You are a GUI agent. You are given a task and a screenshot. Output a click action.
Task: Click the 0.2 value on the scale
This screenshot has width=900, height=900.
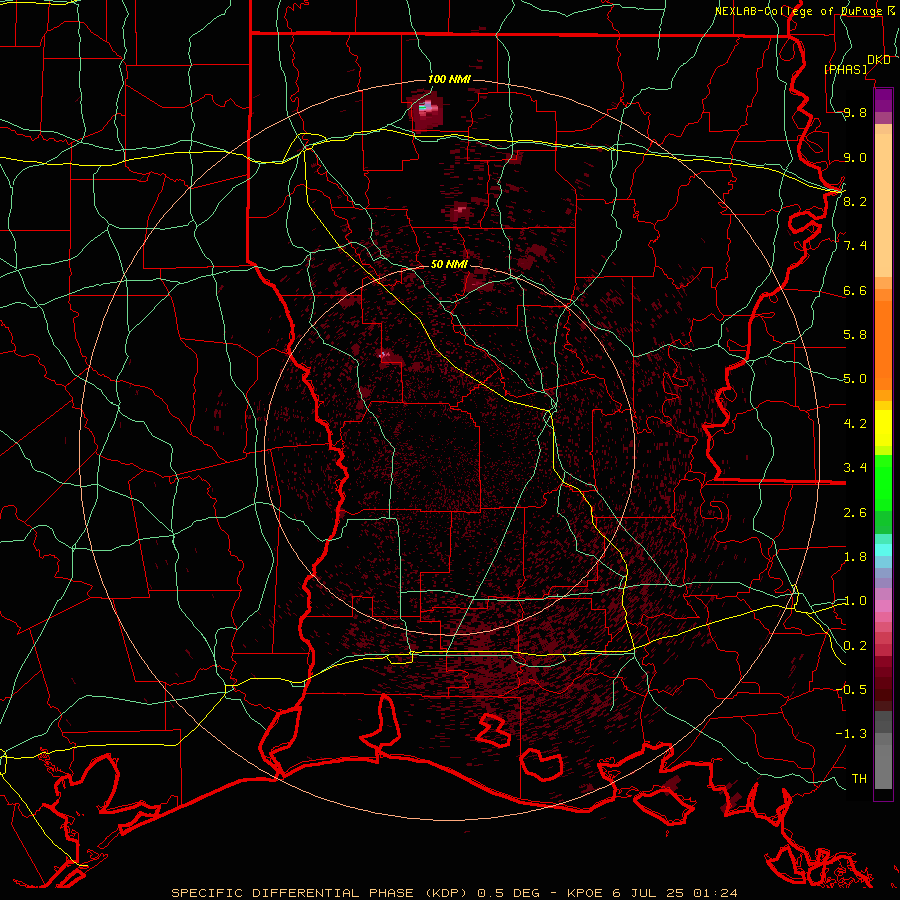pyautogui.click(x=855, y=646)
